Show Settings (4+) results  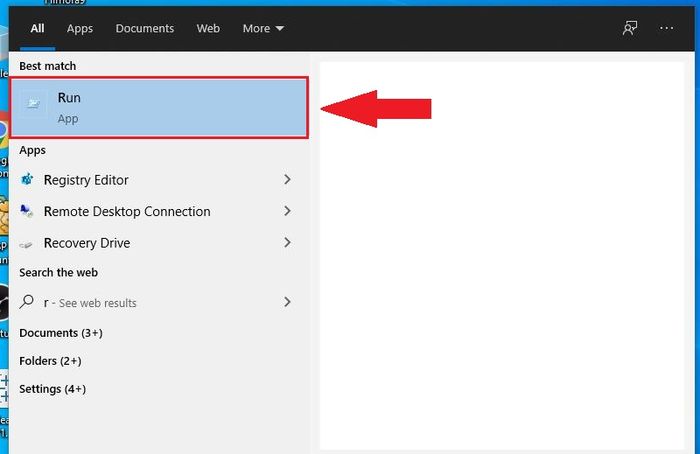click(x=52, y=389)
